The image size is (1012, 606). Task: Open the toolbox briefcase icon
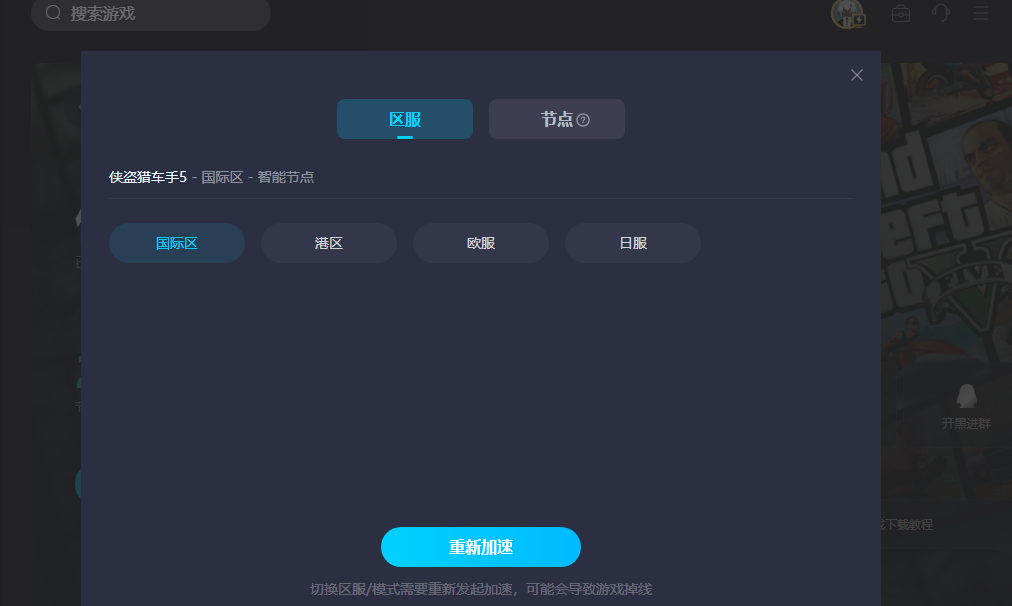pyautogui.click(x=901, y=14)
